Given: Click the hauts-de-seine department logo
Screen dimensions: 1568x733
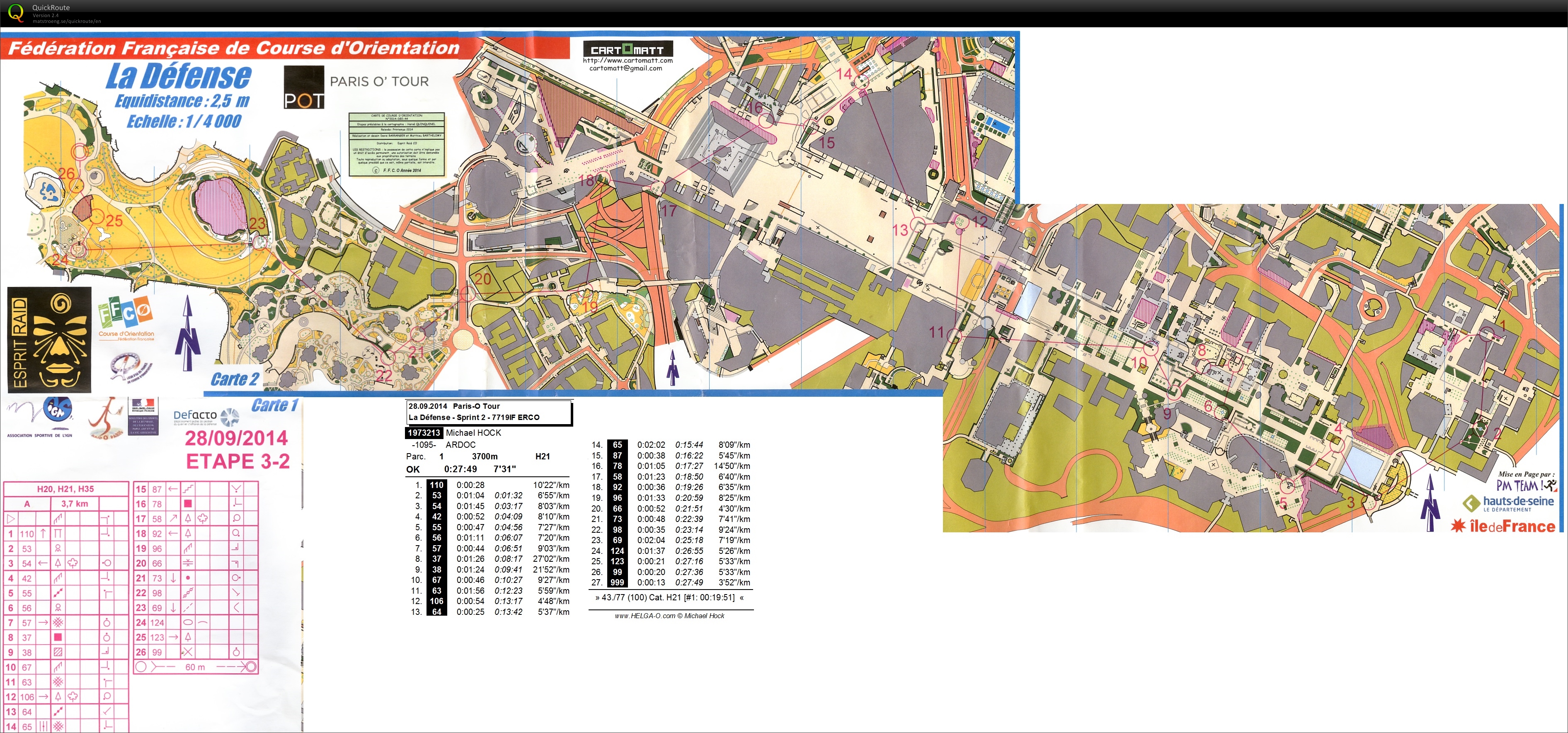Looking at the screenshot, I should click(x=1508, y=503).
